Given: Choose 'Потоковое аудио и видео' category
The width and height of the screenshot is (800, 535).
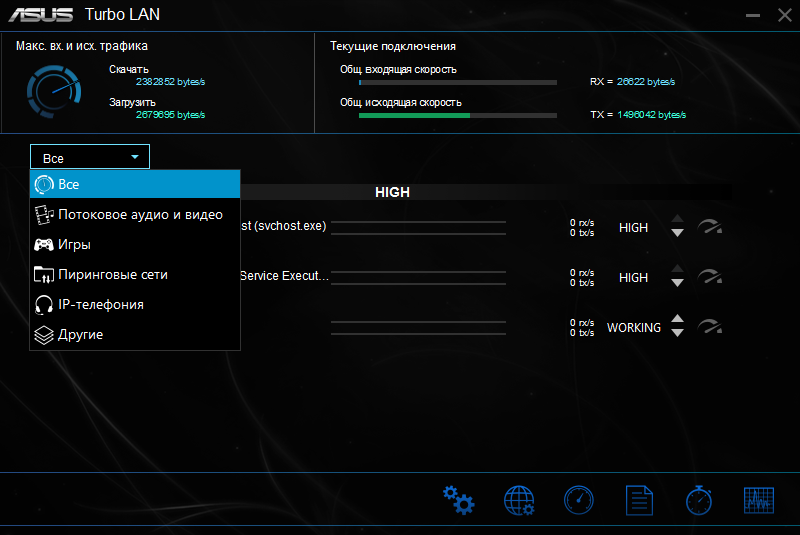Looking at the screenshot, I should point(135,214).
